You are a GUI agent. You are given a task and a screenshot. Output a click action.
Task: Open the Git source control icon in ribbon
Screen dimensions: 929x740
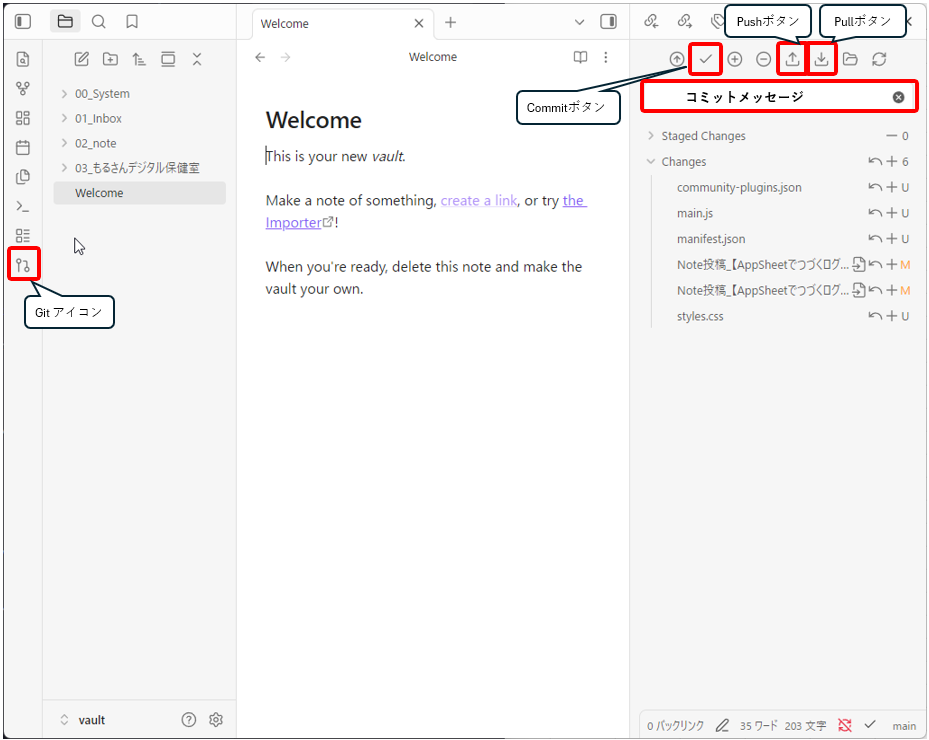pos(23,265)
